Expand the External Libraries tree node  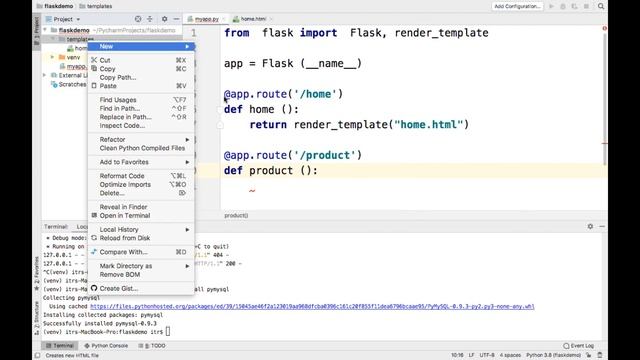(45, 75)
